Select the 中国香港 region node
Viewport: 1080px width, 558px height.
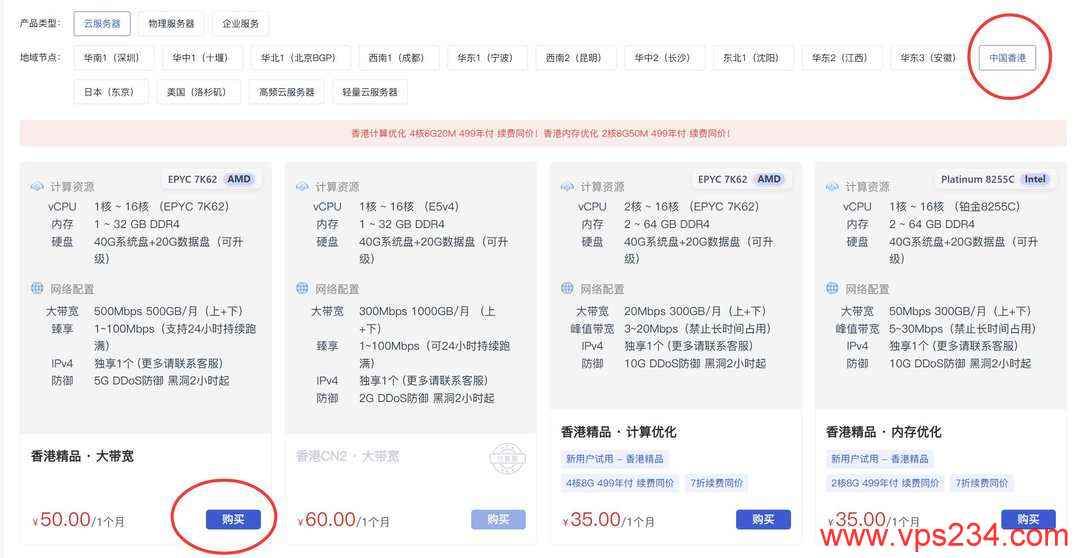tap(1007, 58)
